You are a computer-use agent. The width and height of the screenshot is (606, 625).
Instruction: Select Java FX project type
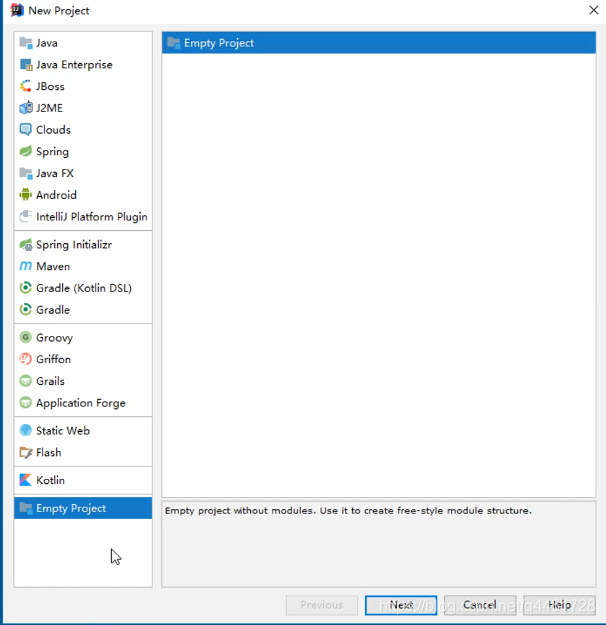(83, 173)
